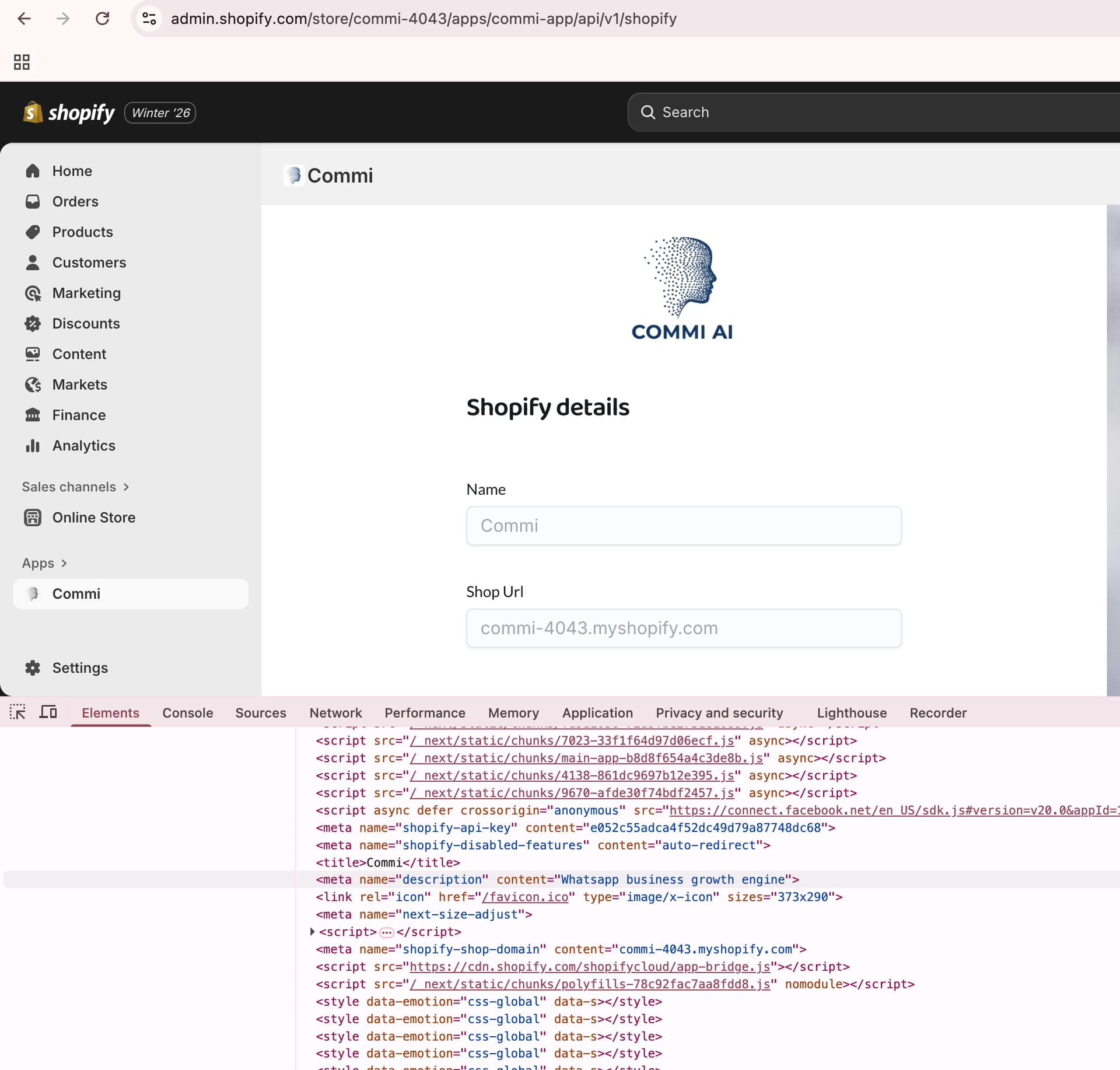
Task: Go to Analytics in the sidebar
Action: tap(83, 446)
